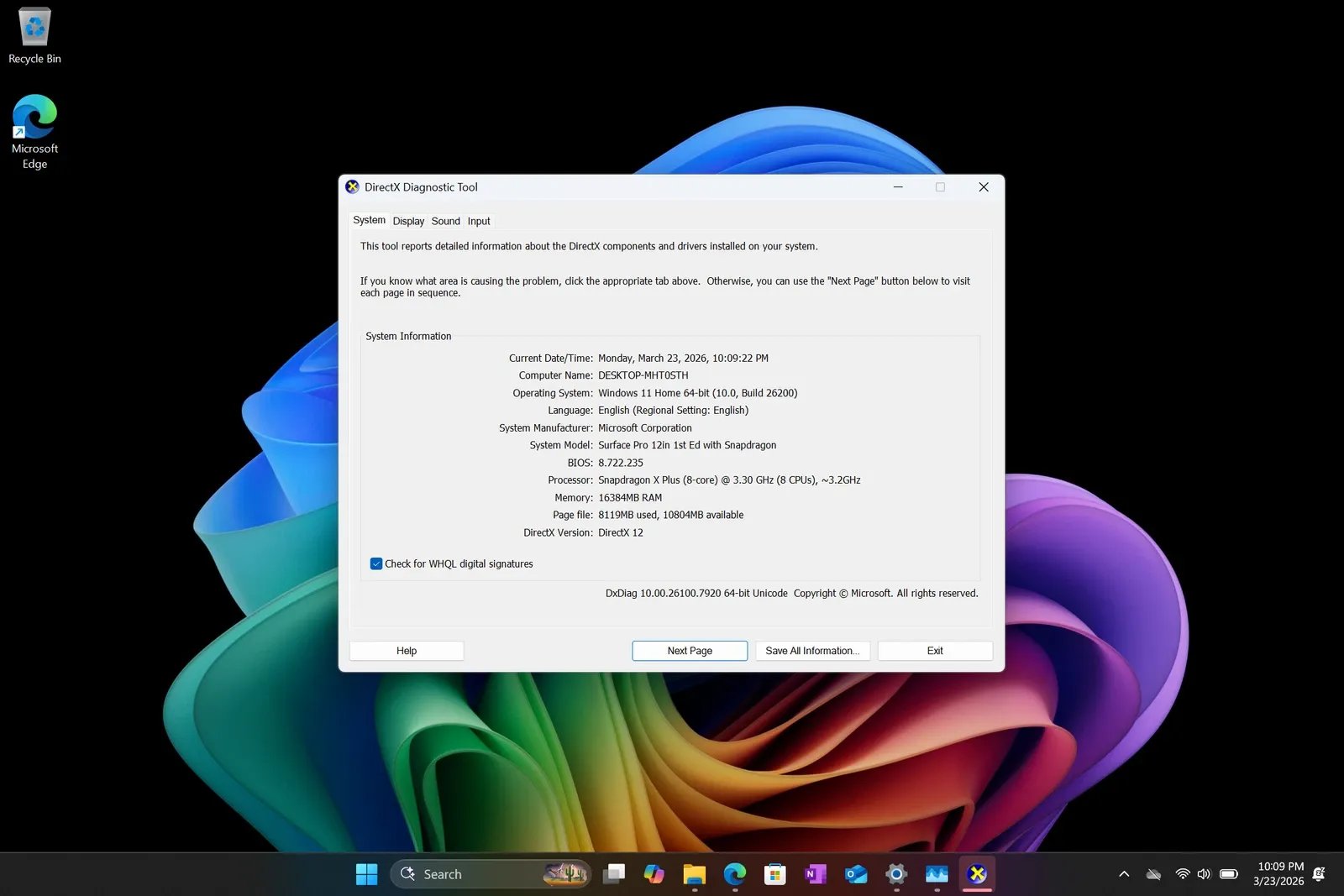Open Copilot from the taskbar
The height and width of the screenshot is (896, 1344).
click(654, 873)
